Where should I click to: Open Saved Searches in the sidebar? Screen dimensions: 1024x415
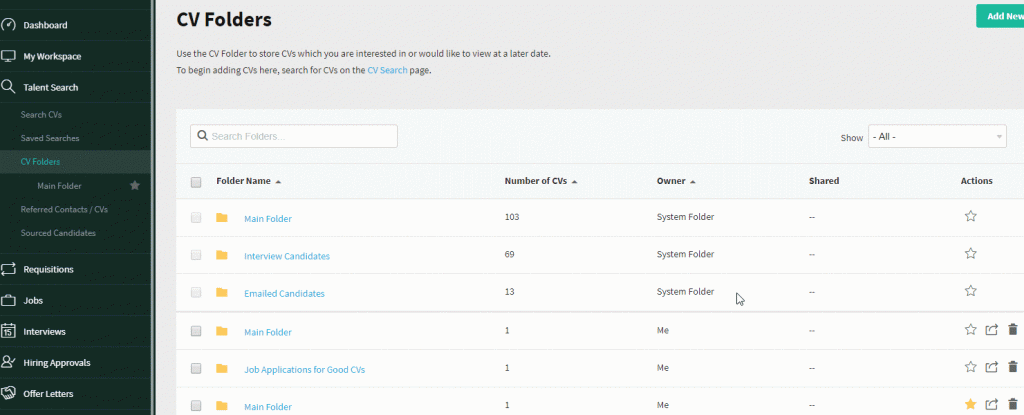50,139
